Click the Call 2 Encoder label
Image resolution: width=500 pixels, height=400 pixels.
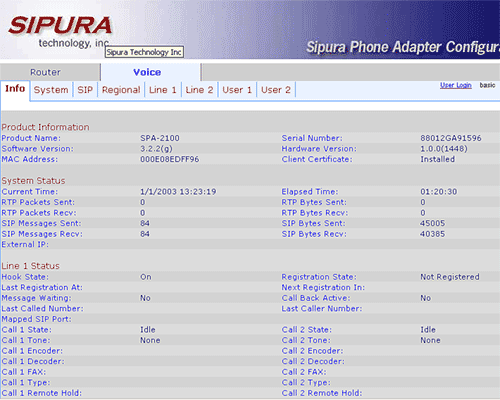tap(312, 351)
